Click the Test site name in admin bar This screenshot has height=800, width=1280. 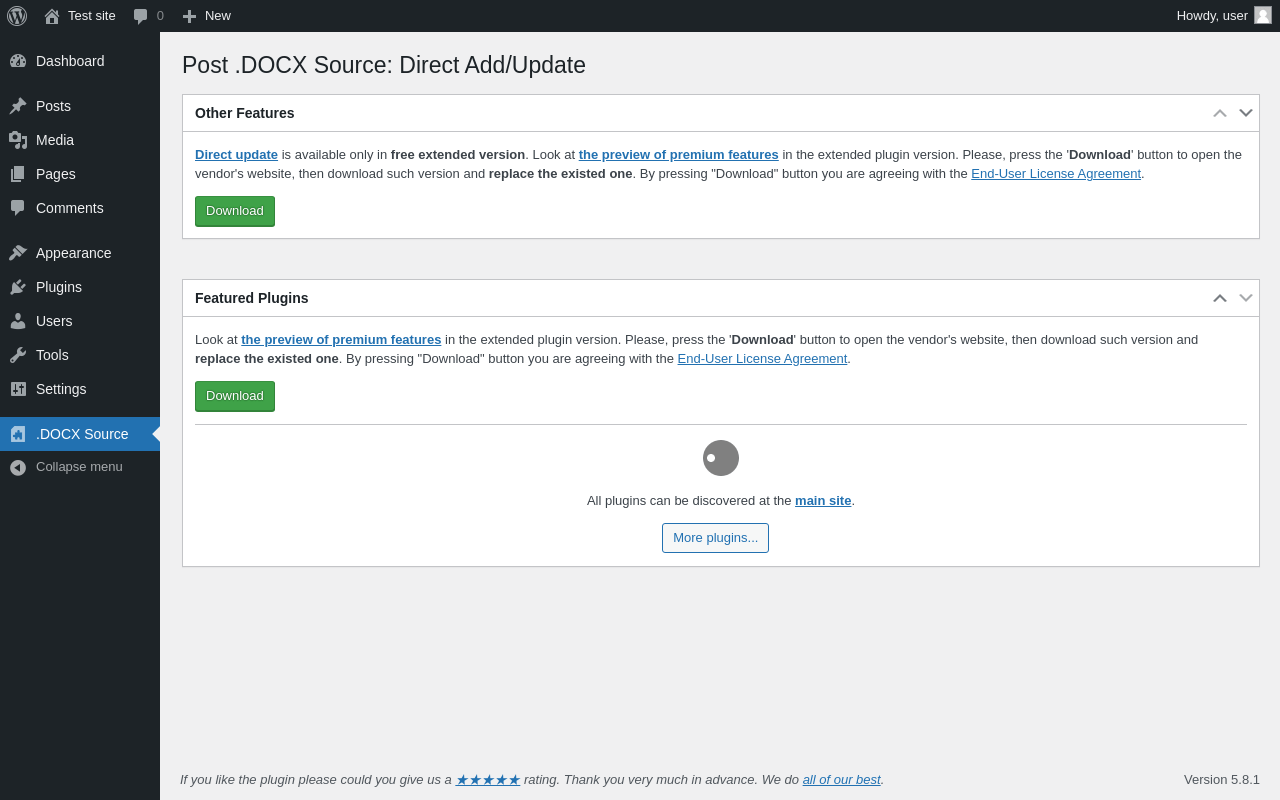click(x=92, y=16)
